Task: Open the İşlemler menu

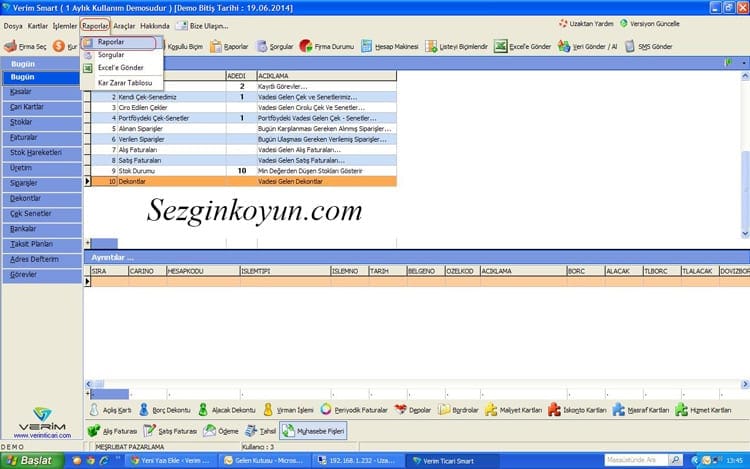Action: point(65,26)
